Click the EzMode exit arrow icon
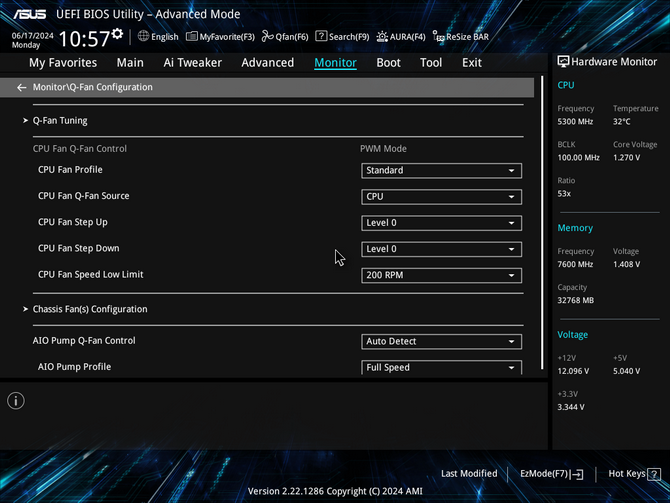This screenshot has height=503, width=670. click(577, 474)
